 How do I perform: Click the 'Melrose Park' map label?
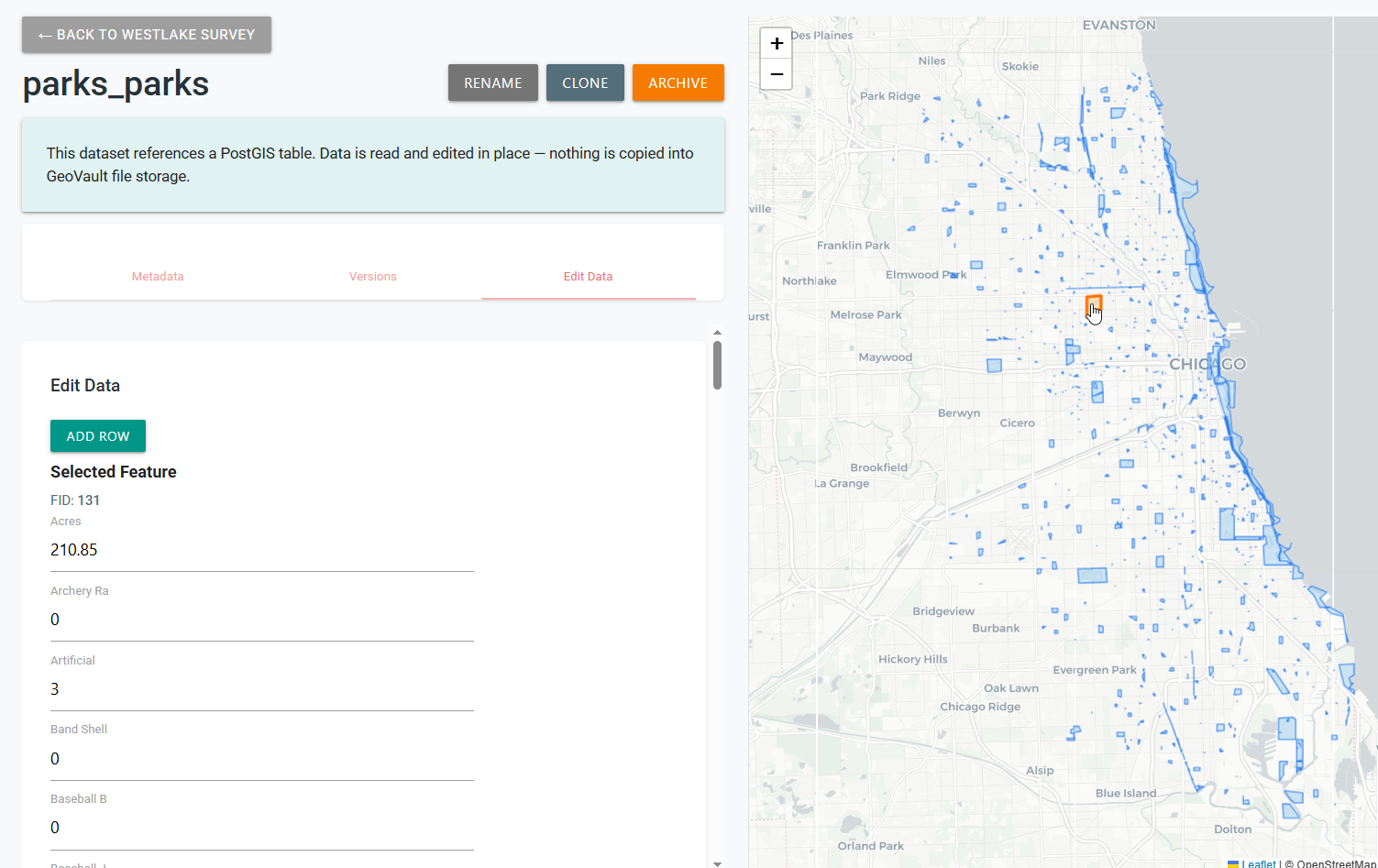pos(865,315)
